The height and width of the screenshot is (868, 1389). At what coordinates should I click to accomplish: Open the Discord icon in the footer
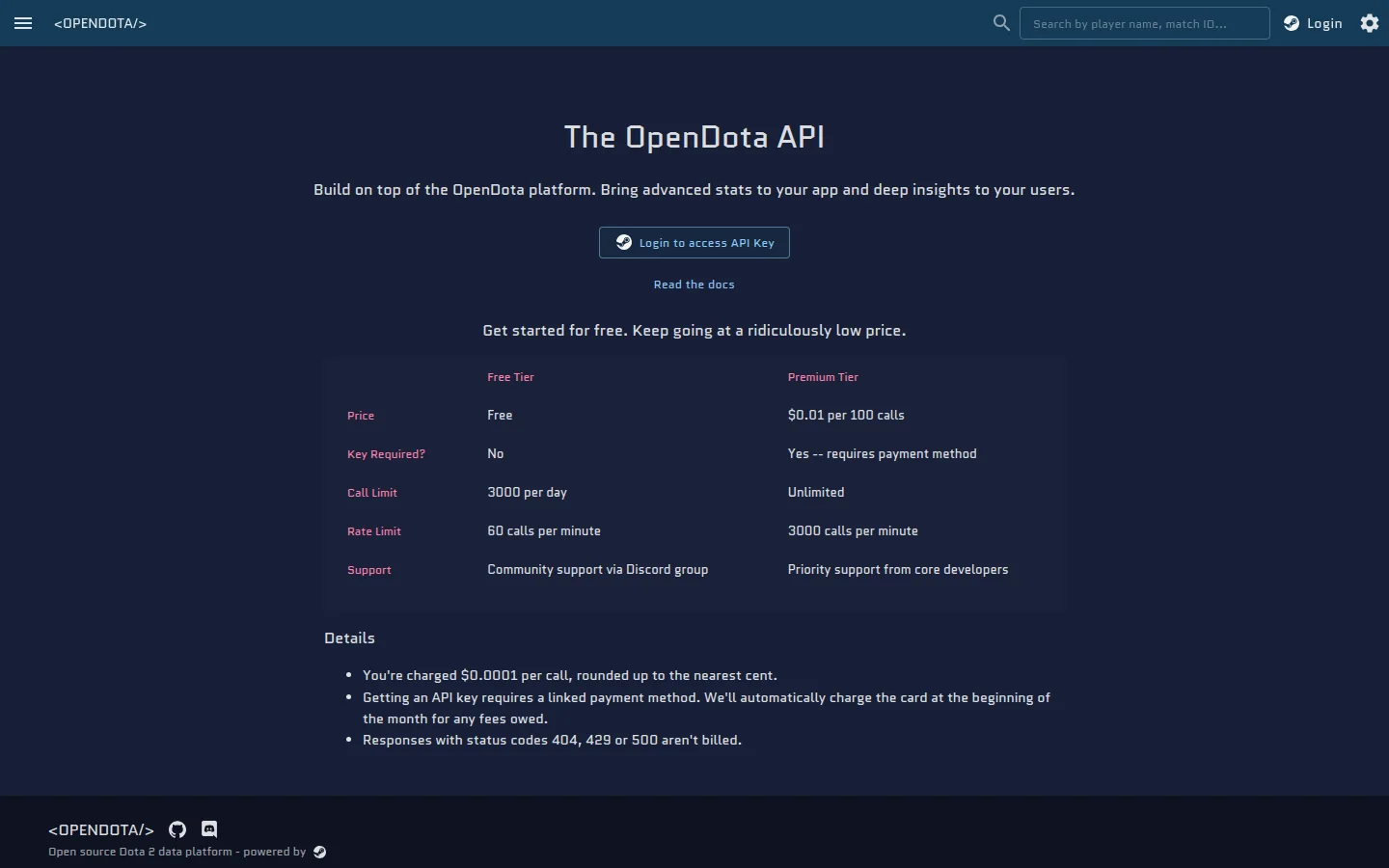(x=209, y=829)
